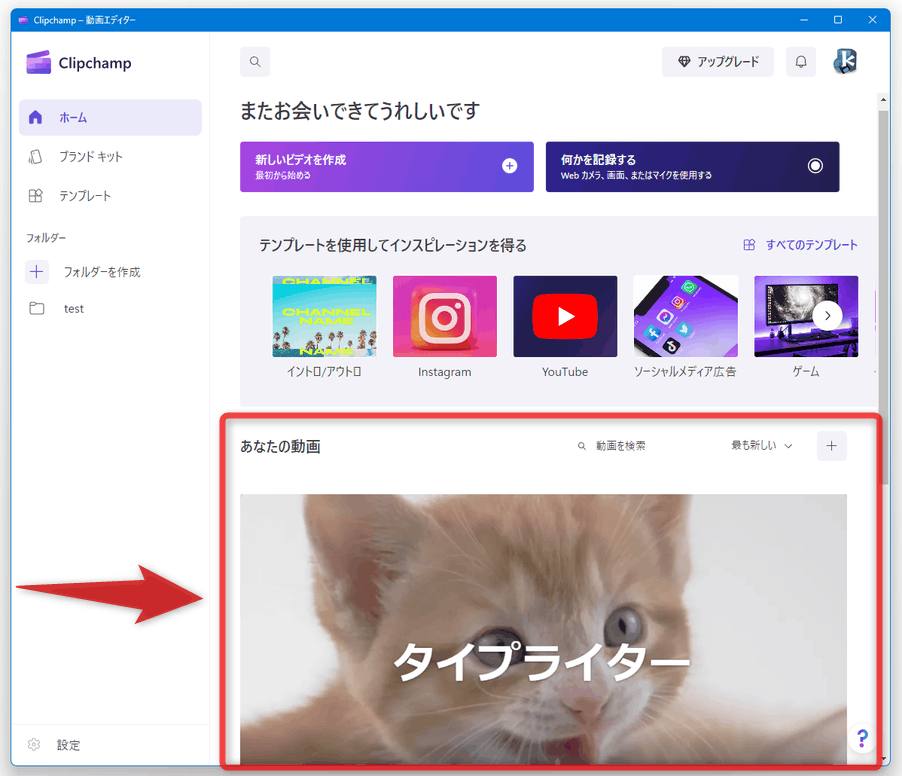Click the plus icon for フォルダーを作成
This screenshot has width=902, height=776.
tap(37, 272)
